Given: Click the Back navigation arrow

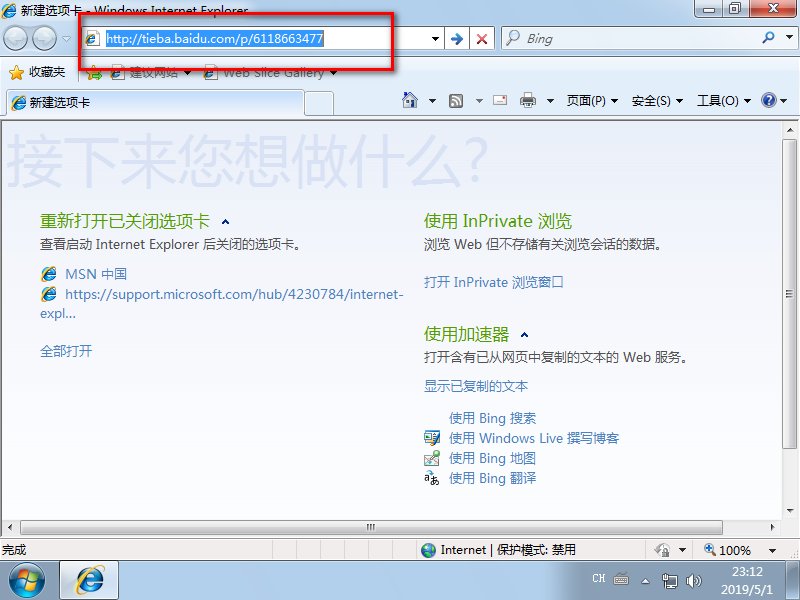Looking at the screenshot, I should coord(17,38).
